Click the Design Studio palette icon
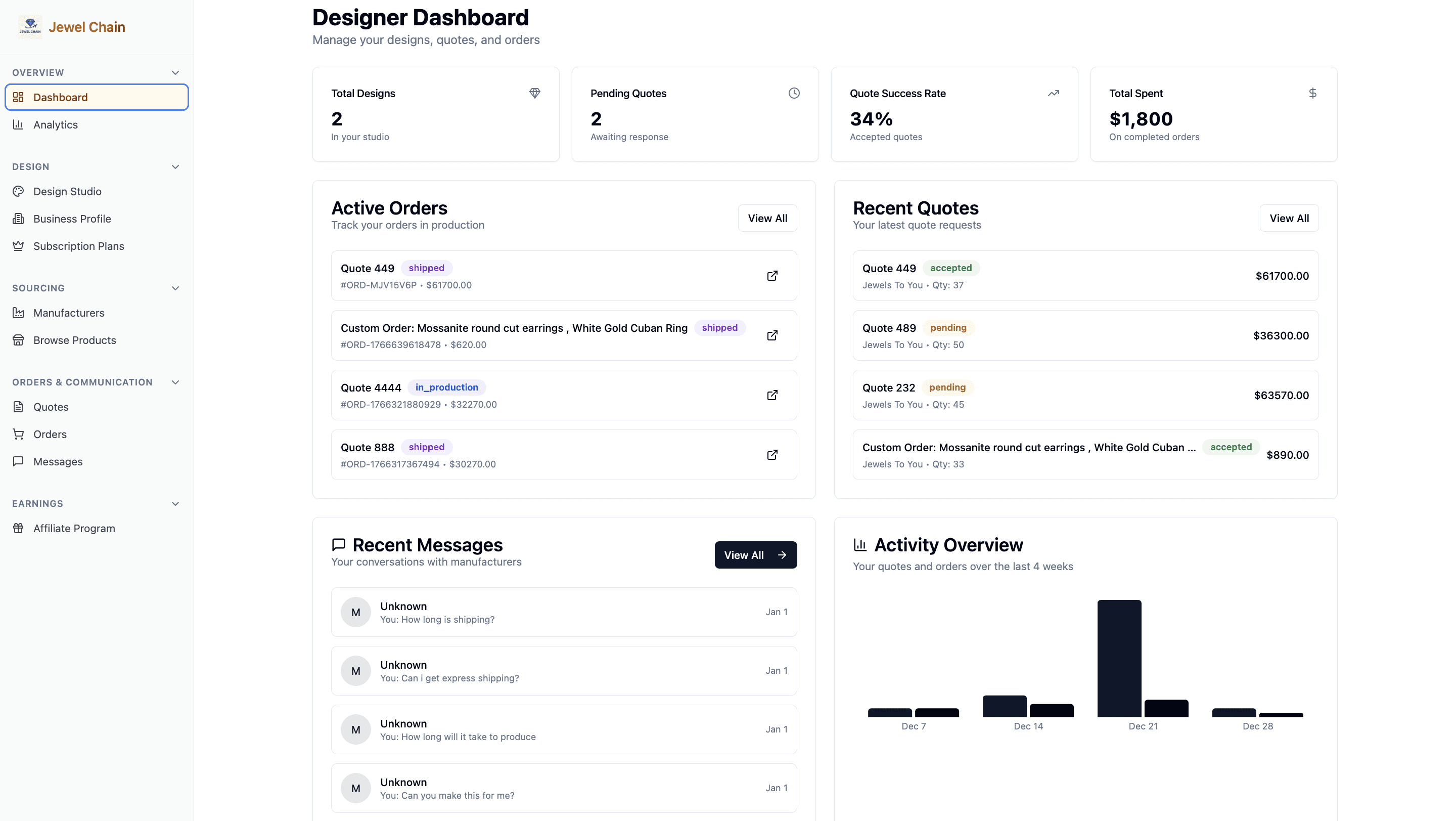The height and width of the screenshot is (821, 1456). tap(18, 191)
